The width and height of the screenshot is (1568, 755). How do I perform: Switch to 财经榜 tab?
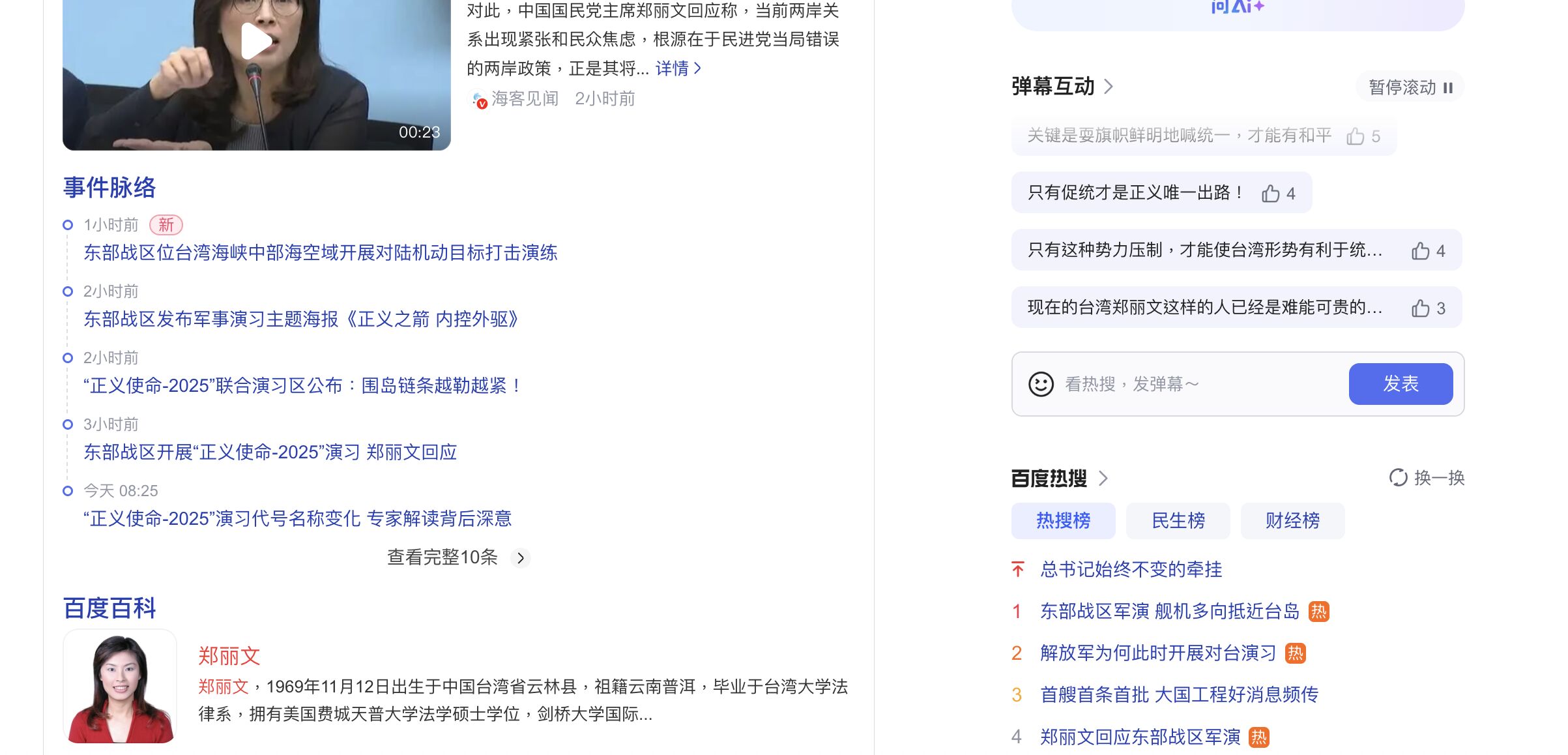coord(1292,520)
